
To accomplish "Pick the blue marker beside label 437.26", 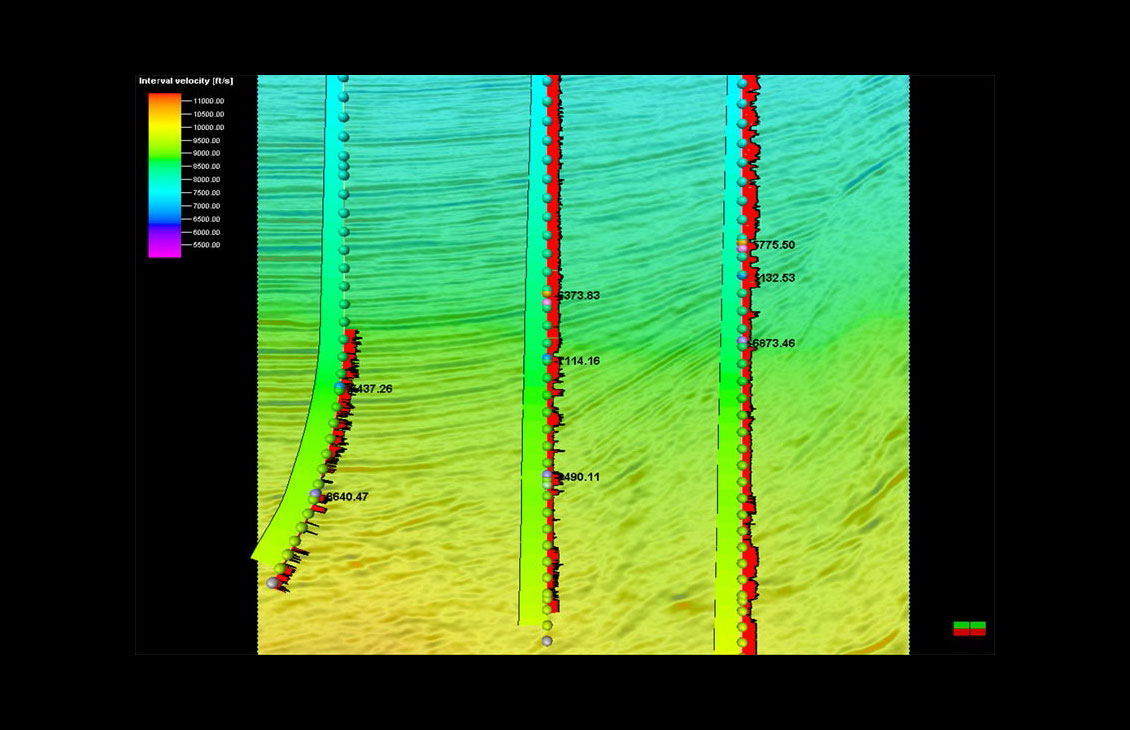I will coord(340,387).
